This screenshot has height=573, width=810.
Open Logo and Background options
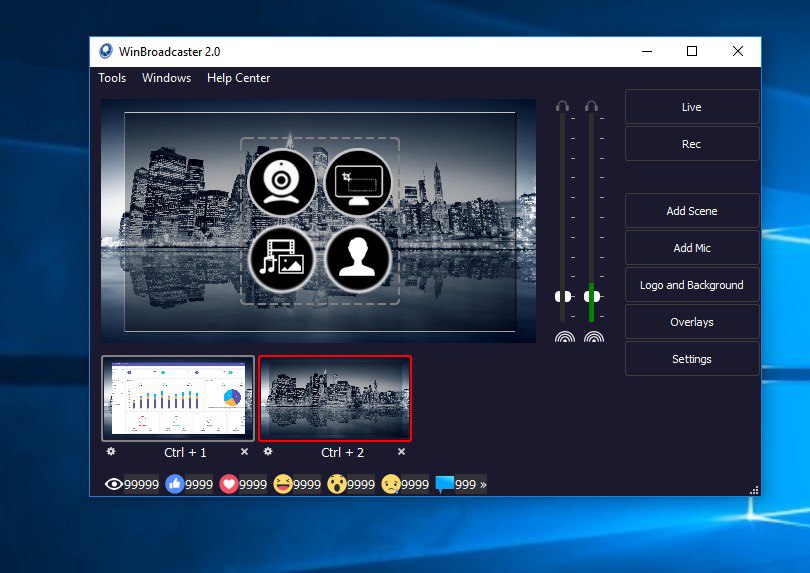point(692,285)
